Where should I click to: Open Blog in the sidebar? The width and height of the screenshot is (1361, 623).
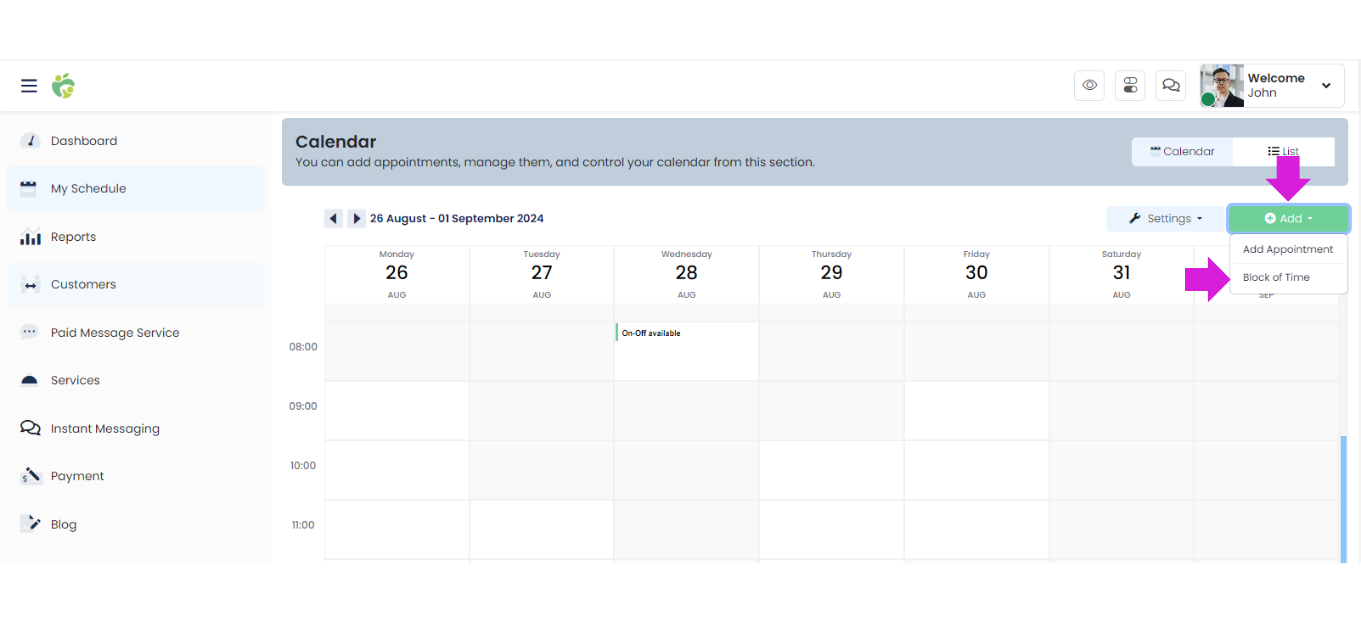click(136, 524)
